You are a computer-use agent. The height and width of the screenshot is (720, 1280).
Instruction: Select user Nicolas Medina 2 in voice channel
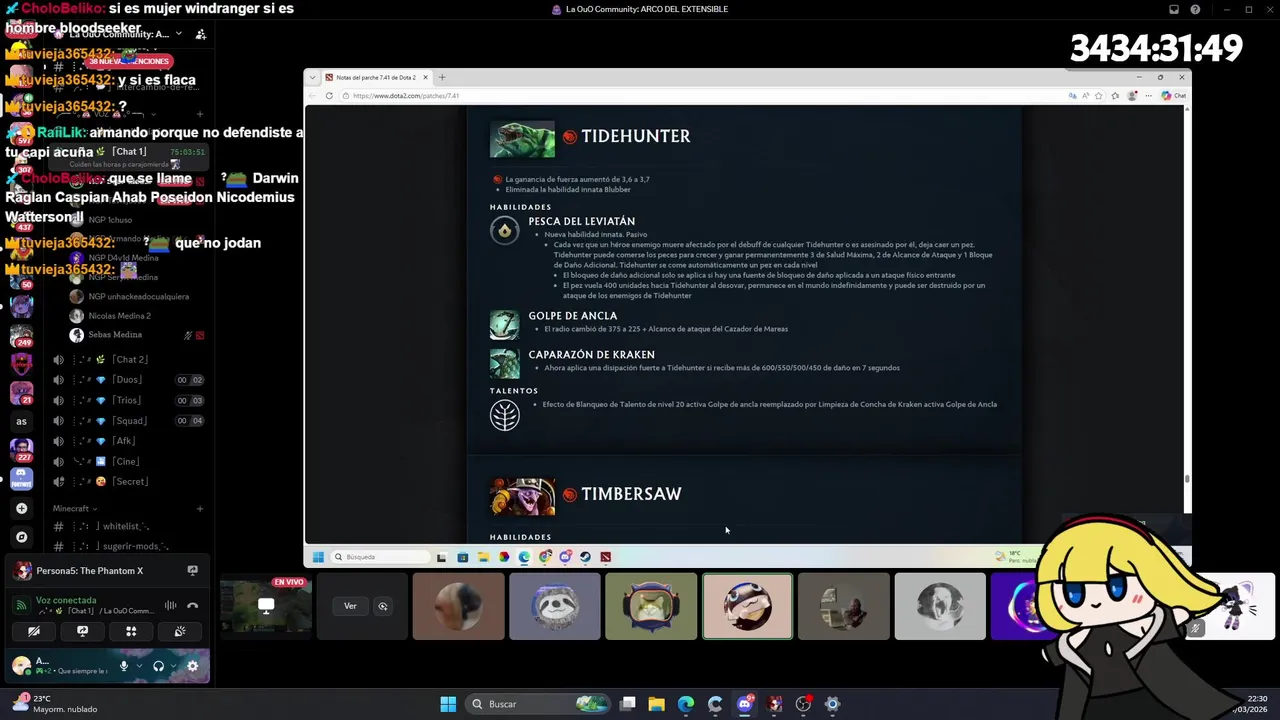coord(118,315)
